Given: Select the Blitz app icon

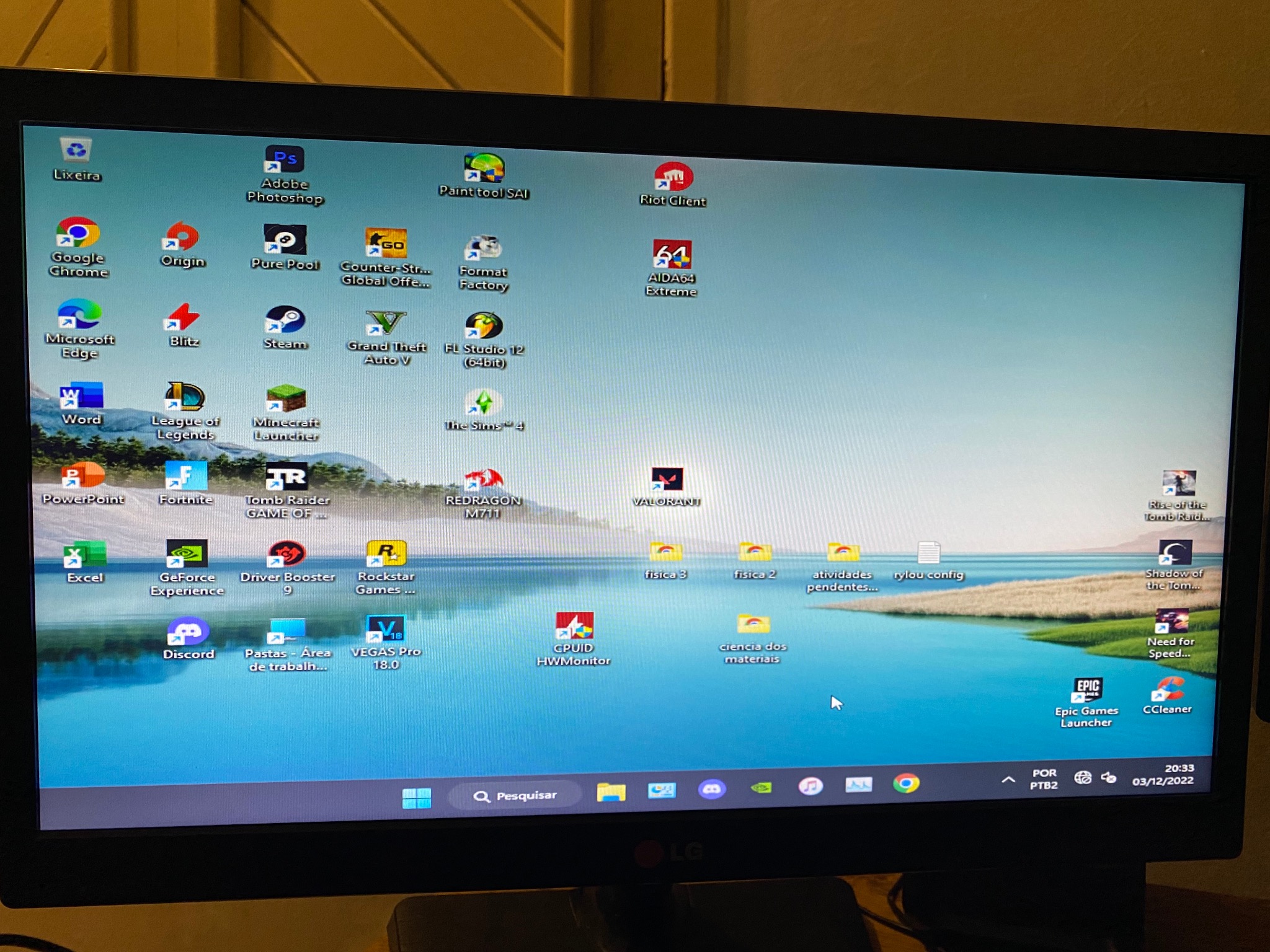Looking at the screenshot, I should 184,325.
